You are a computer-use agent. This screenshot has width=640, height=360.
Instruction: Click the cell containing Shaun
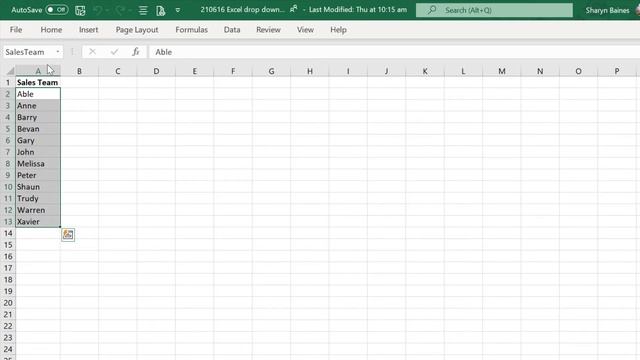pyautogui.click(x=38, y=187)
